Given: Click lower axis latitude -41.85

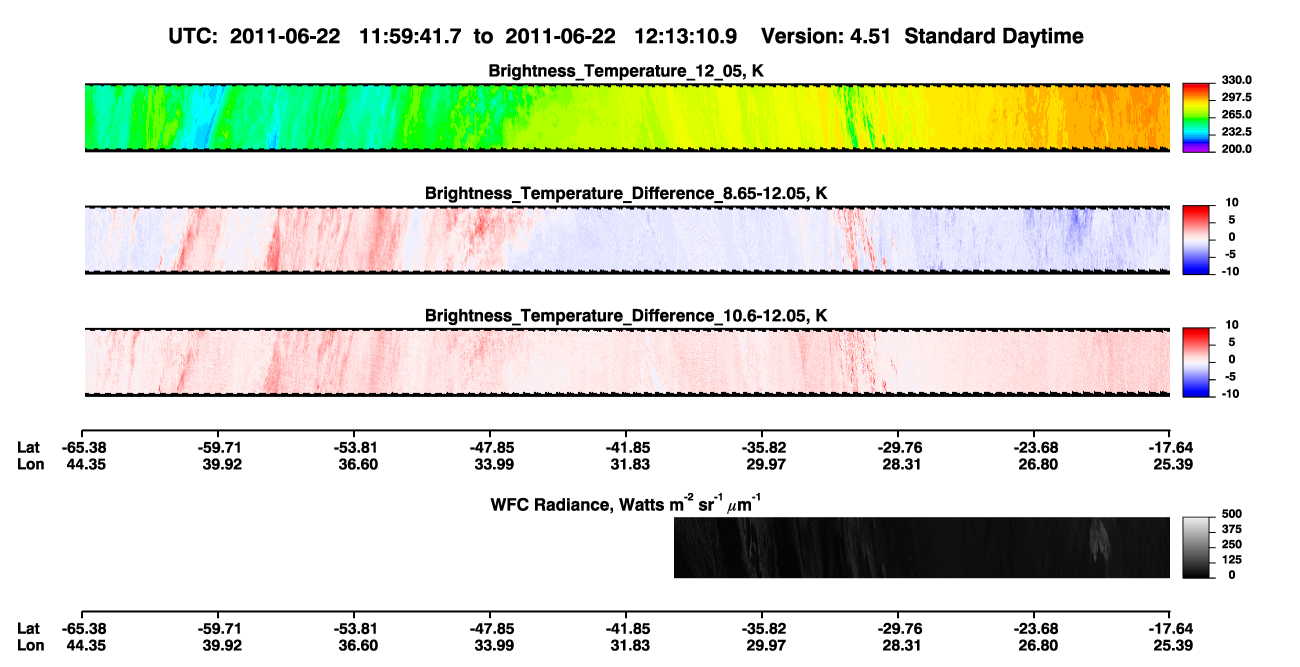Looking at the screenshot, I should (x=626, y=628).
